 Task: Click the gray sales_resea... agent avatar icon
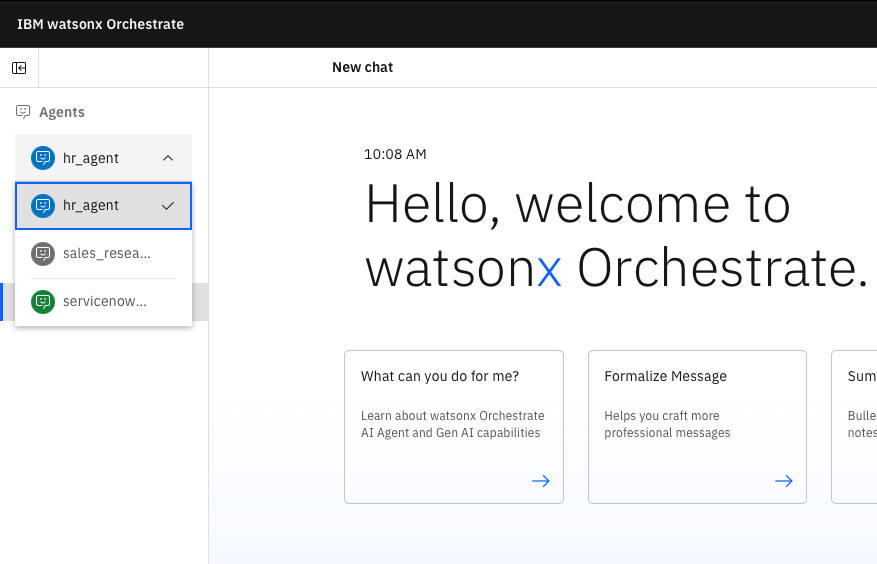click(43, 253)
